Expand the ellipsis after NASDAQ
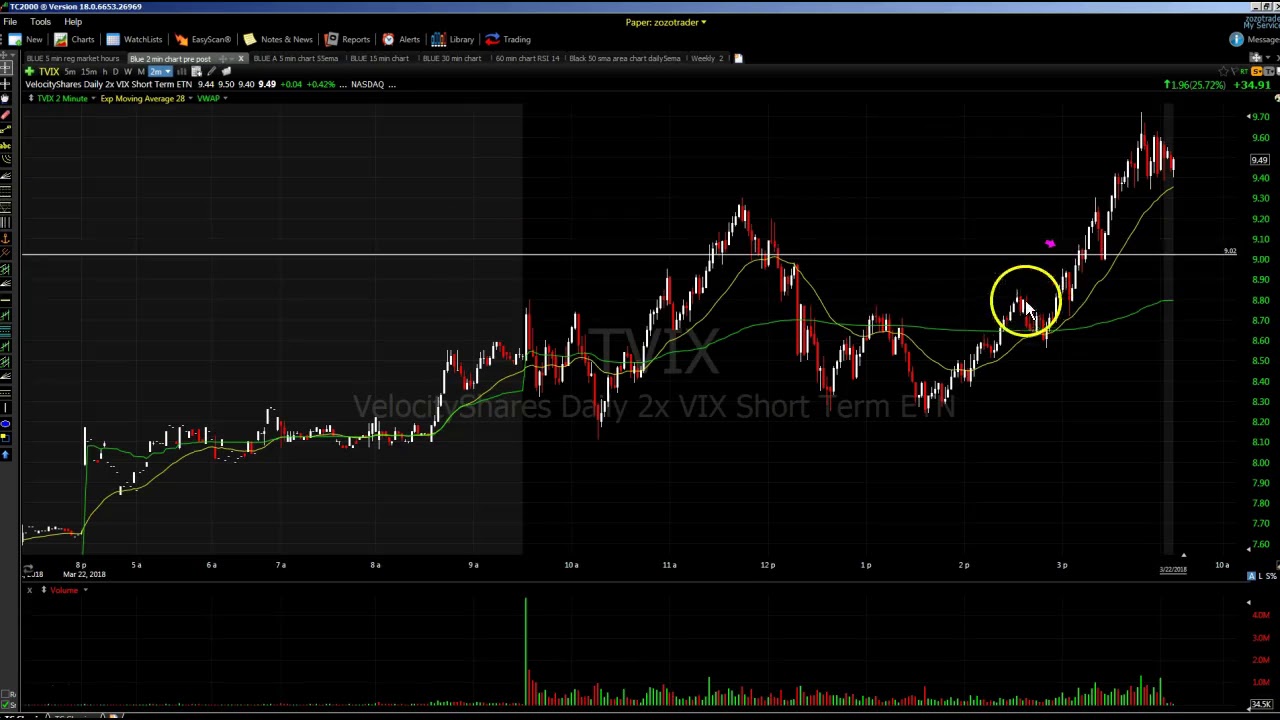Image resolution: width=1280 pixels, height=720 pixels. (392, 84)
